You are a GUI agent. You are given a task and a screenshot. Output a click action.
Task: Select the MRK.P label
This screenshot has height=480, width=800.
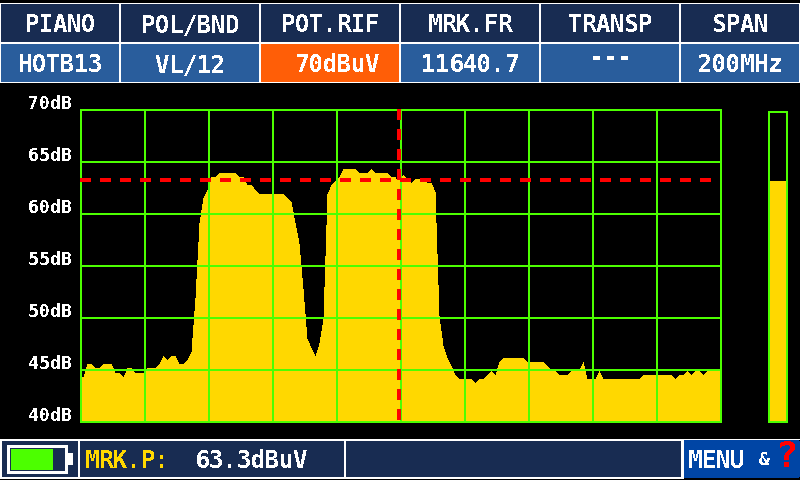click(x=126, y=460)
